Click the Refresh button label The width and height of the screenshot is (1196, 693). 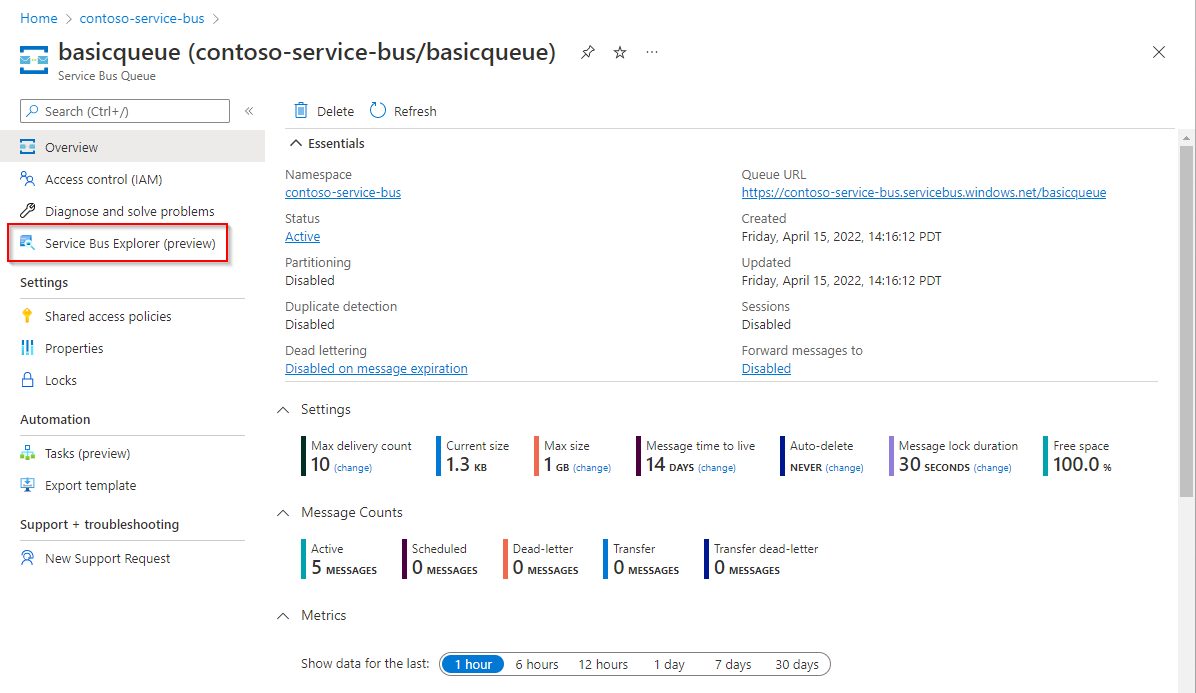(x=415, y=111)
